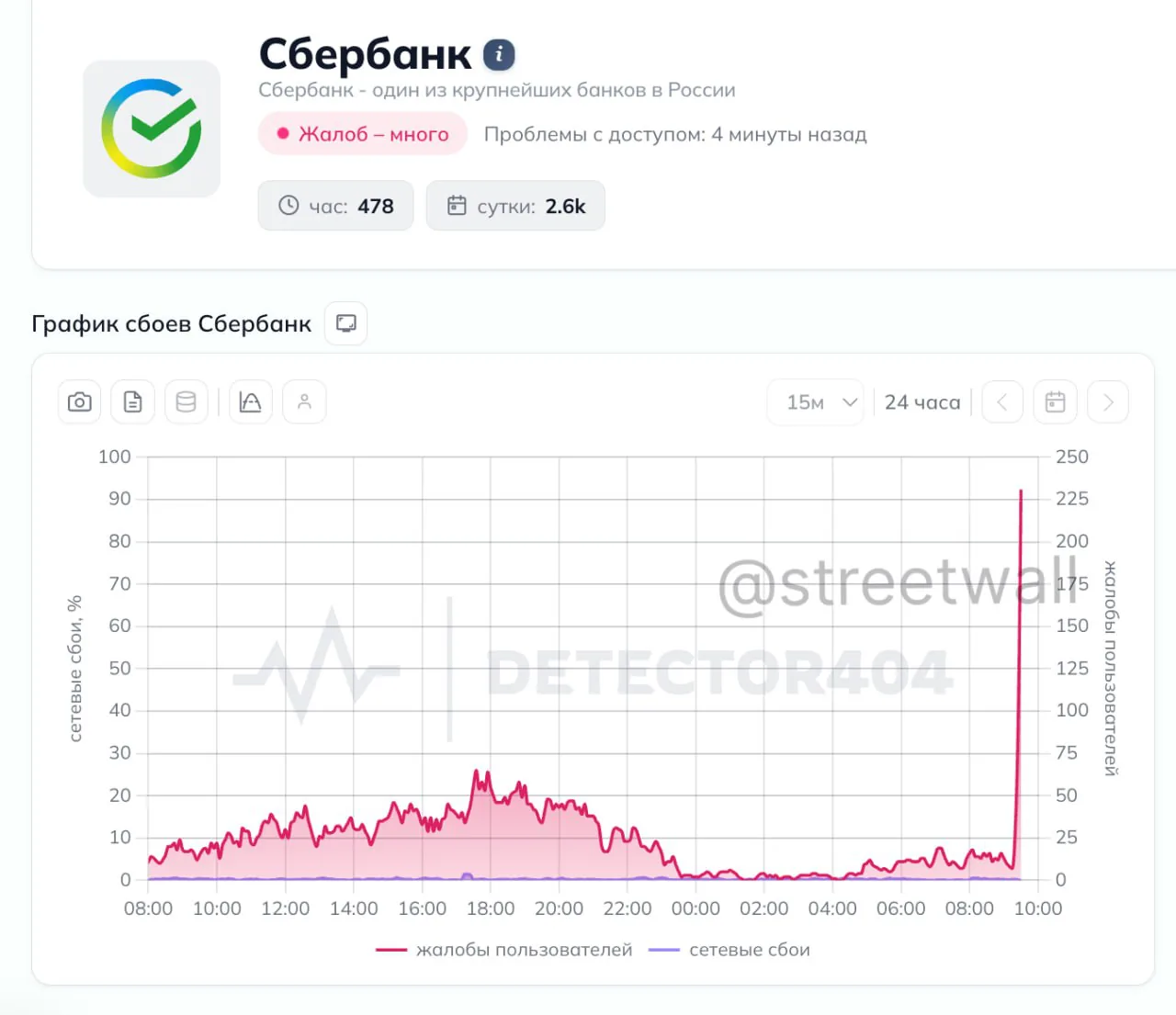The image size is (1176, 1015).
Task: Toggle the сетевые сбои legend item
Action: click(729, 950)
